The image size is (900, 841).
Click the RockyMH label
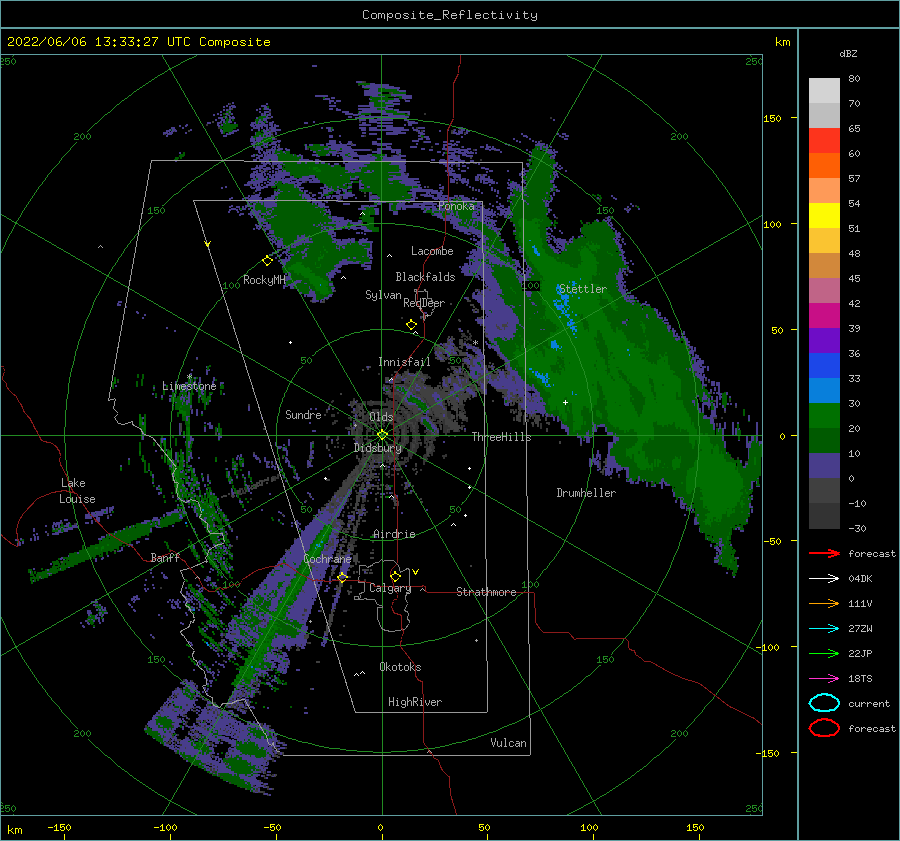click(x=264, y=280)
